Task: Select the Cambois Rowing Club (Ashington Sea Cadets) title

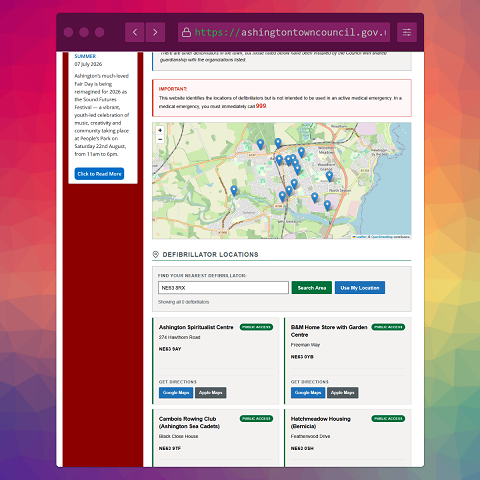Action: 189,423
